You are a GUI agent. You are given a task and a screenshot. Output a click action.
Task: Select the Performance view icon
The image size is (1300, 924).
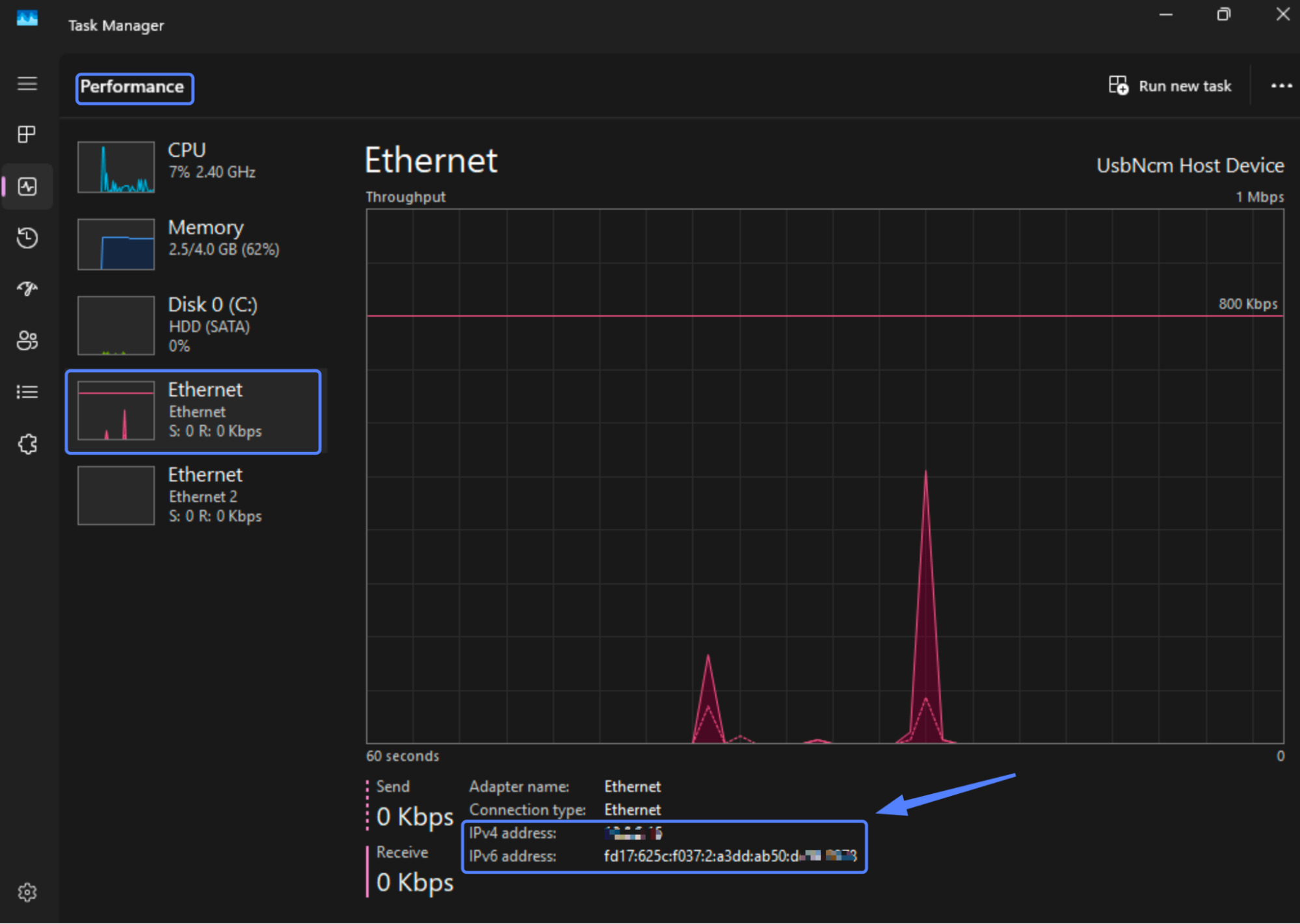pos(27,187)
